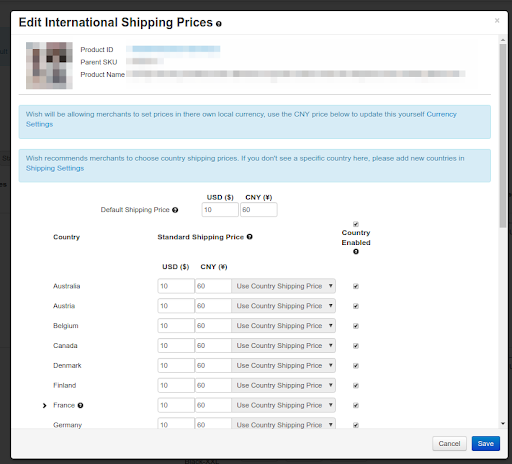Expand the France row chevron
Image resolution: width=512 pixels, height=464 pixels.
44,405
